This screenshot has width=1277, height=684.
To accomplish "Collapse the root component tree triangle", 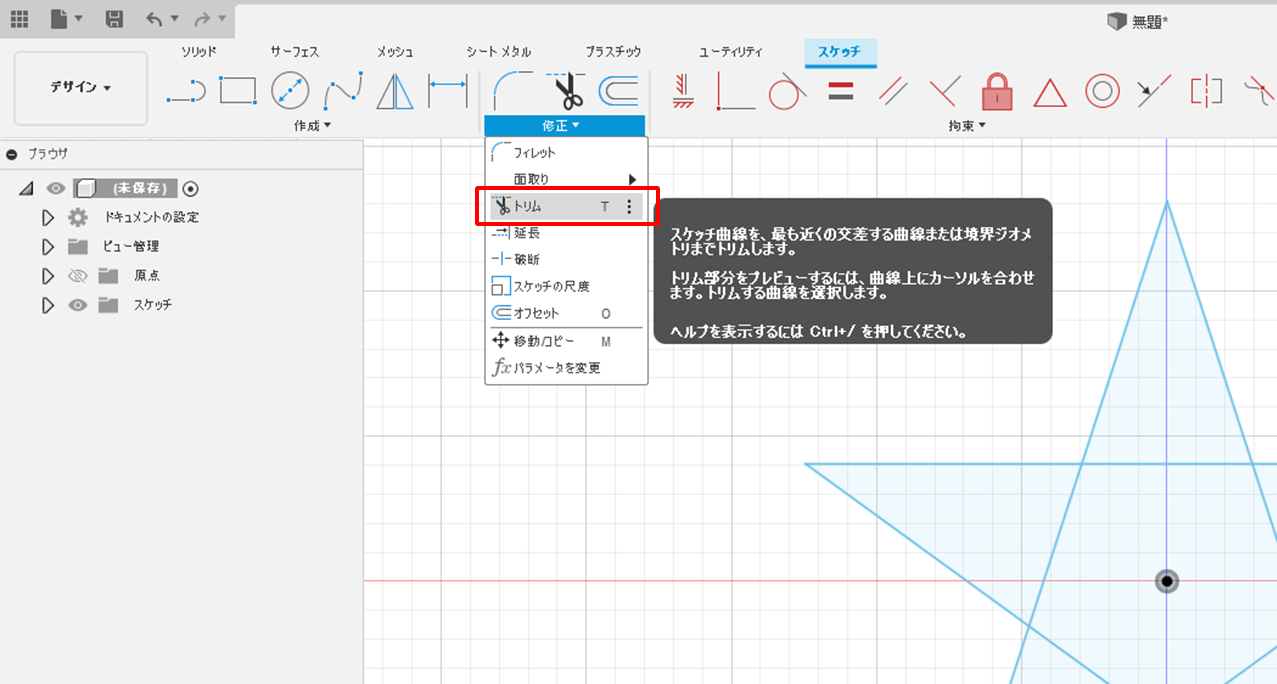I will point(26,188).
